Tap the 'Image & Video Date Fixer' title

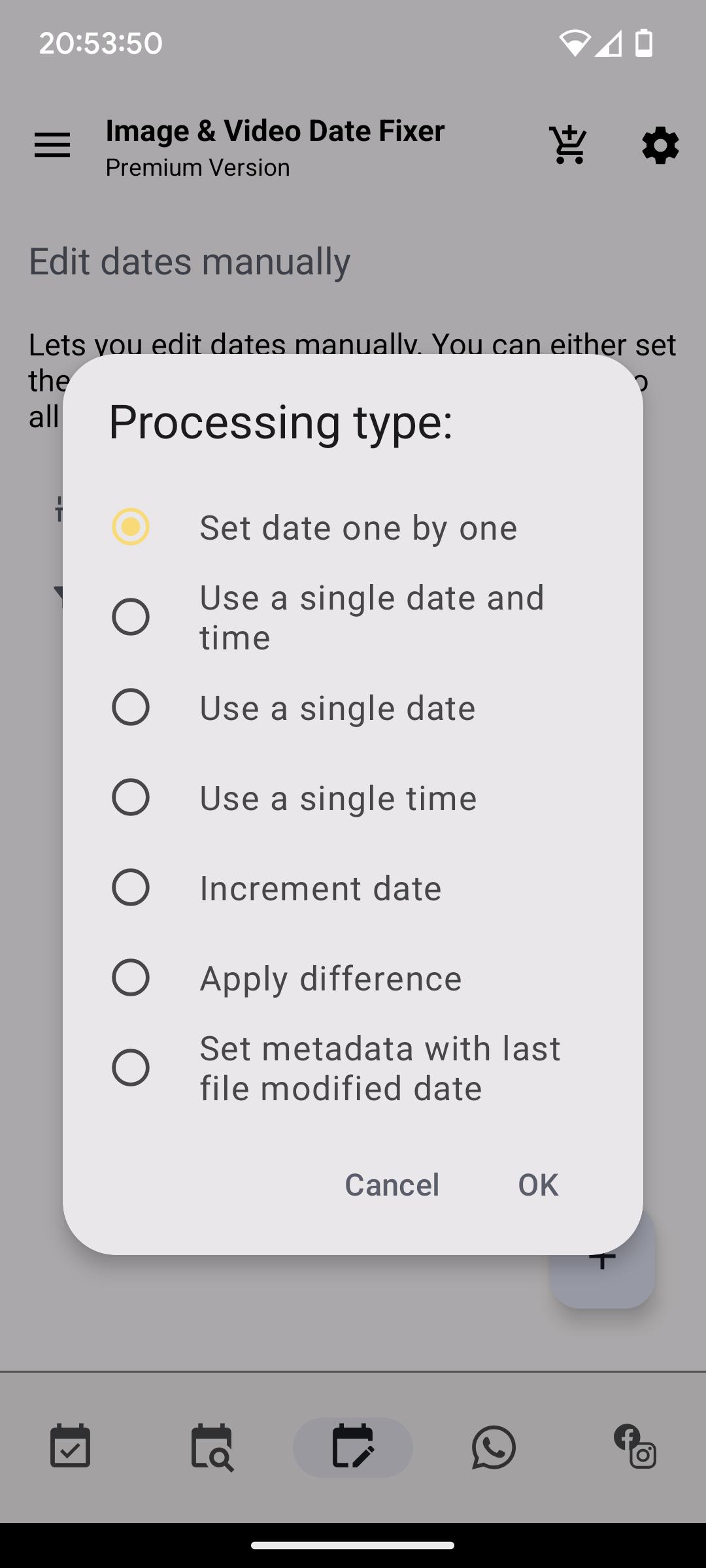[x=275, y=131]
